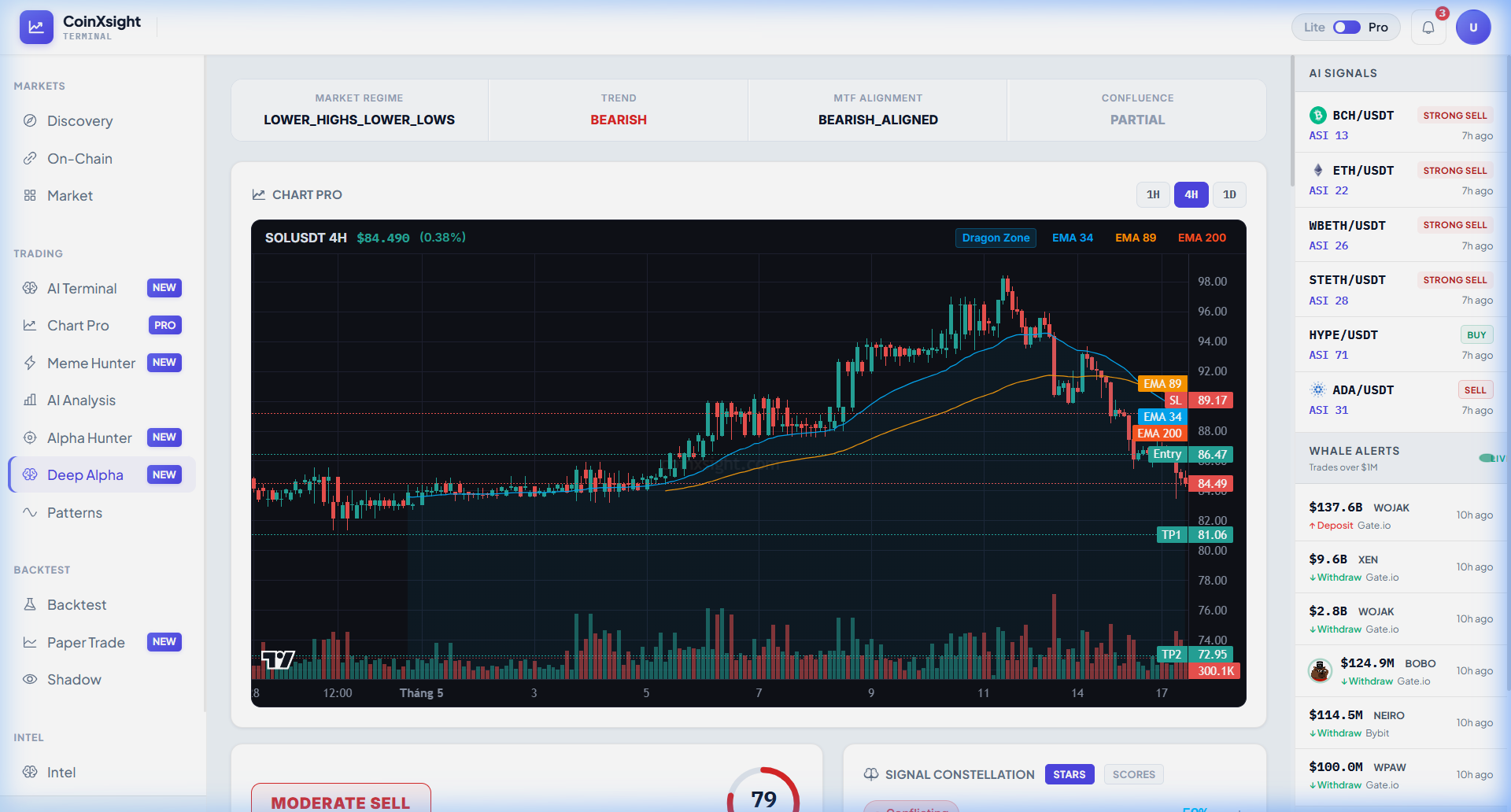Click the Market grid icon
This screenshot has height=812, width=1511.
pyautogui.click(x=30, y=195)
